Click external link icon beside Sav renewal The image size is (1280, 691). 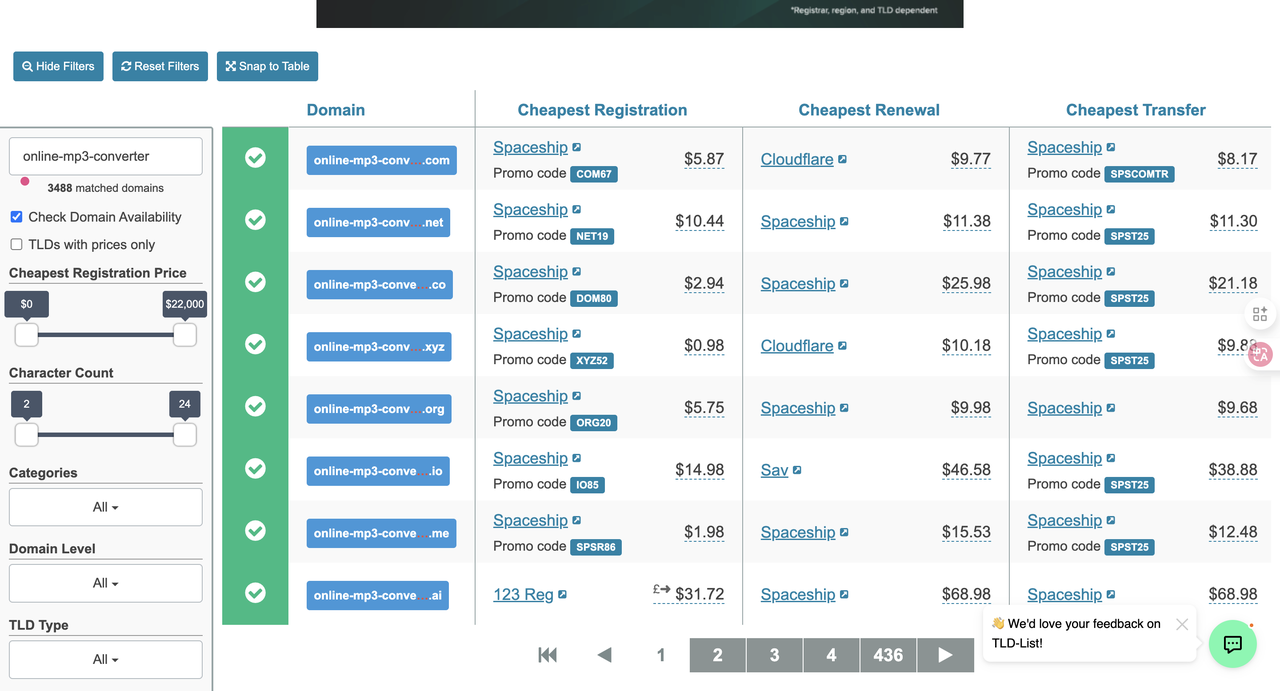pyautogui.click(x=797, y=470)
